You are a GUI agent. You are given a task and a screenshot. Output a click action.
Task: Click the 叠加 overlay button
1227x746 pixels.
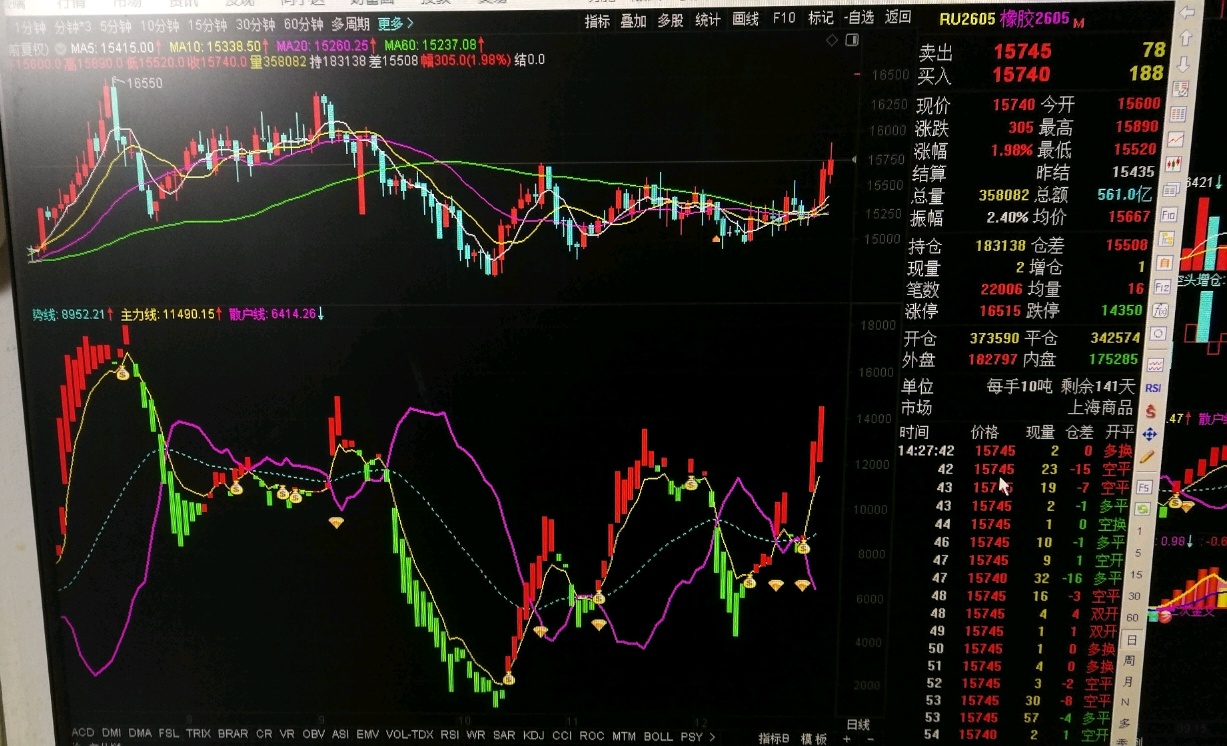point(634,21)
